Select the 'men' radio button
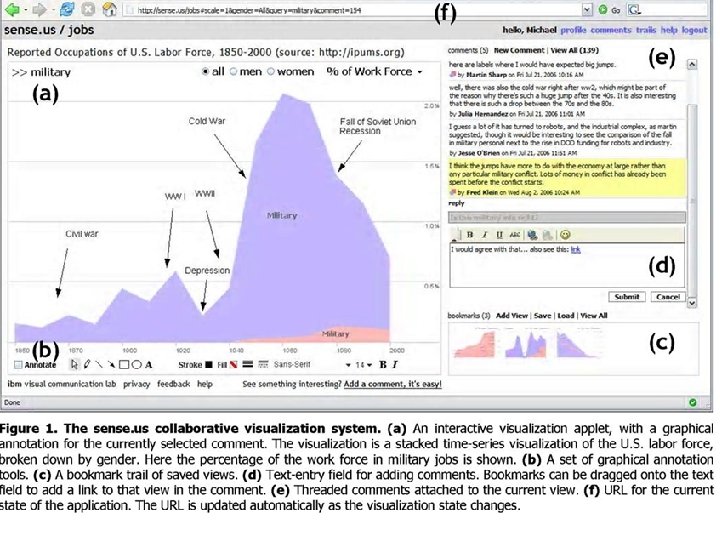This screenshot has height=540, width=720. (x=233, y=72)
